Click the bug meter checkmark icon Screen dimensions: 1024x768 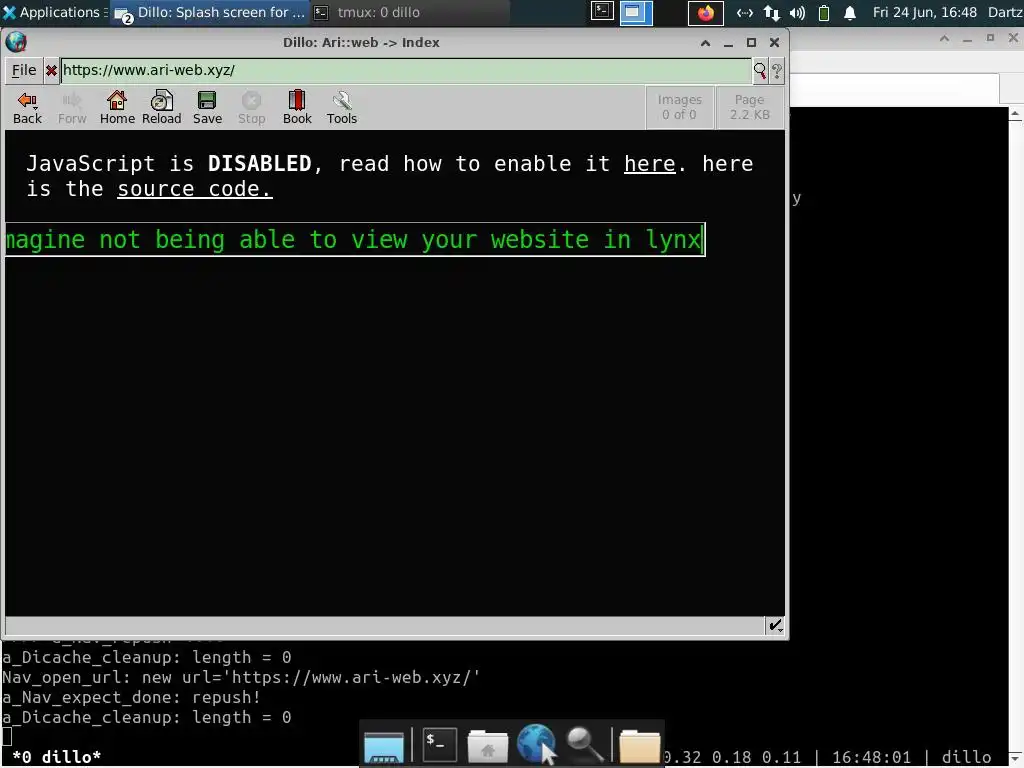(775, 626)
